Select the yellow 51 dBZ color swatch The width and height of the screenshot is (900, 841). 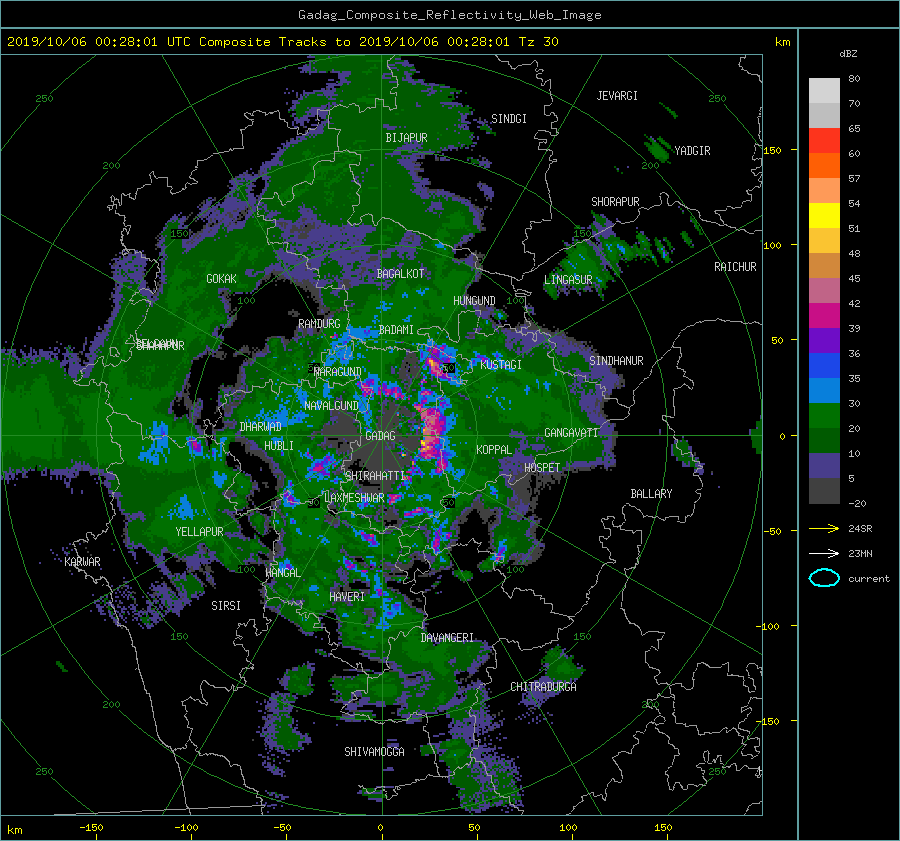pyautogui.click(x=824, y=215)
